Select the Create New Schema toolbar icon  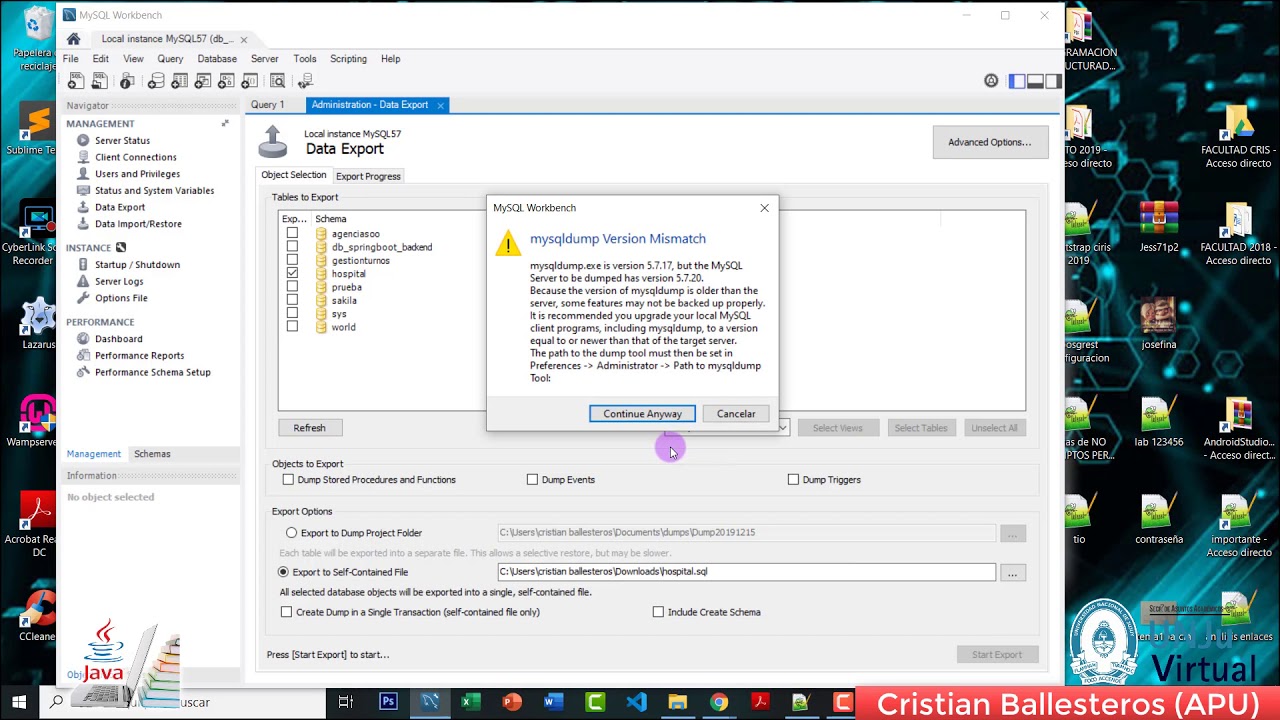(x=154, y=80)
